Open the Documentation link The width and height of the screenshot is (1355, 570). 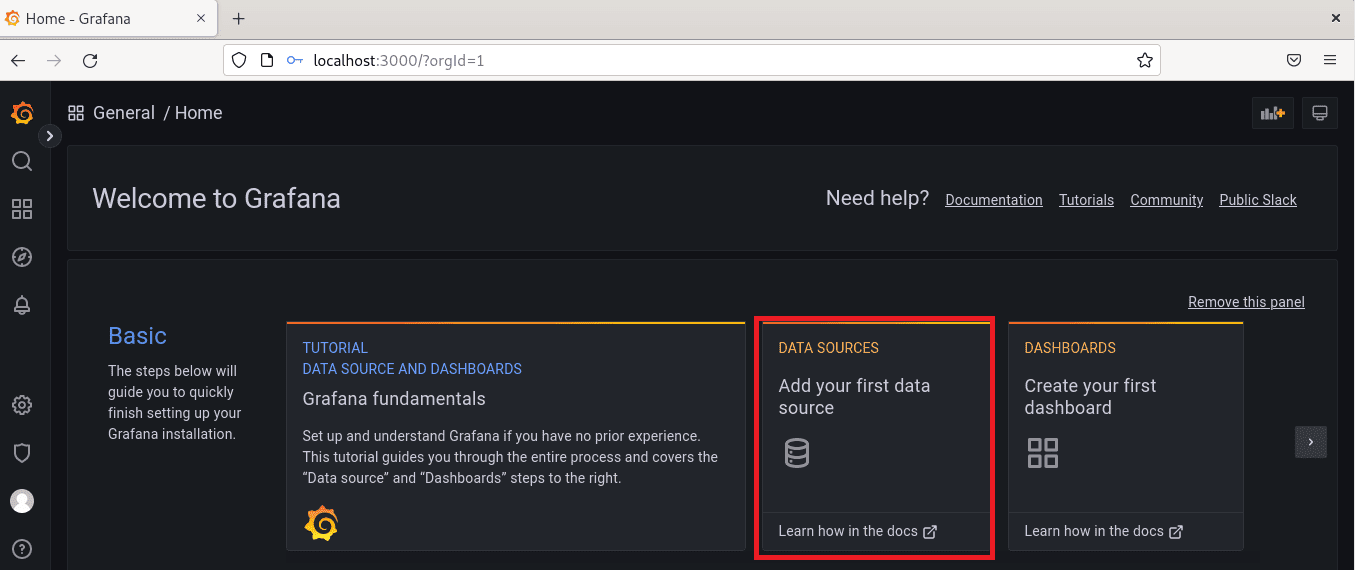point(994,200)
